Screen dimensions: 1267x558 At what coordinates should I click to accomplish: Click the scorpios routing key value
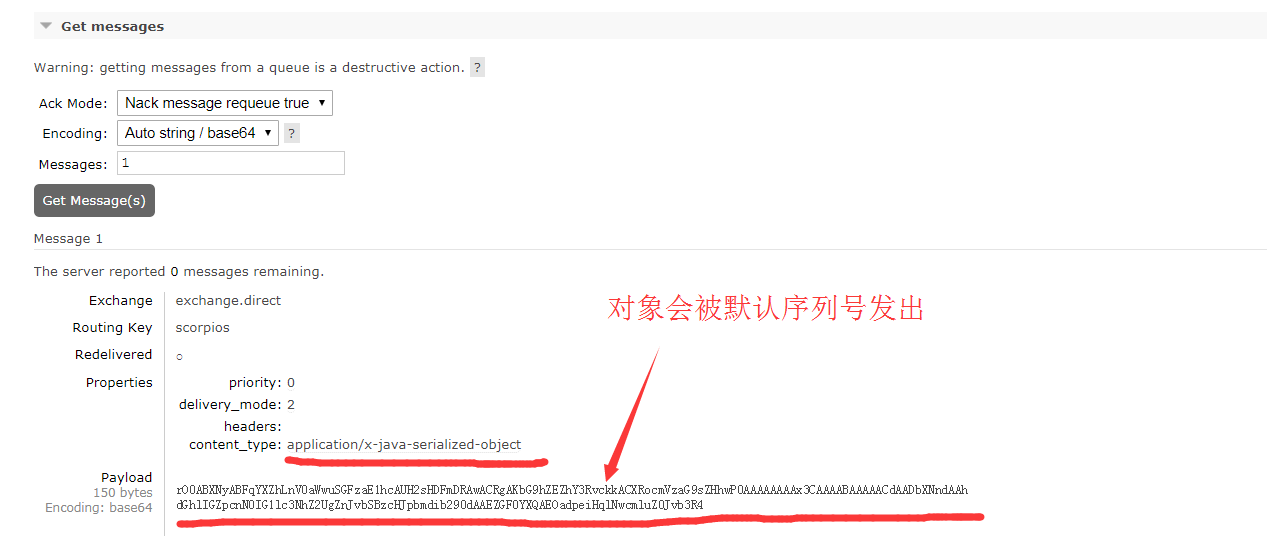click(x=203, y=328)
